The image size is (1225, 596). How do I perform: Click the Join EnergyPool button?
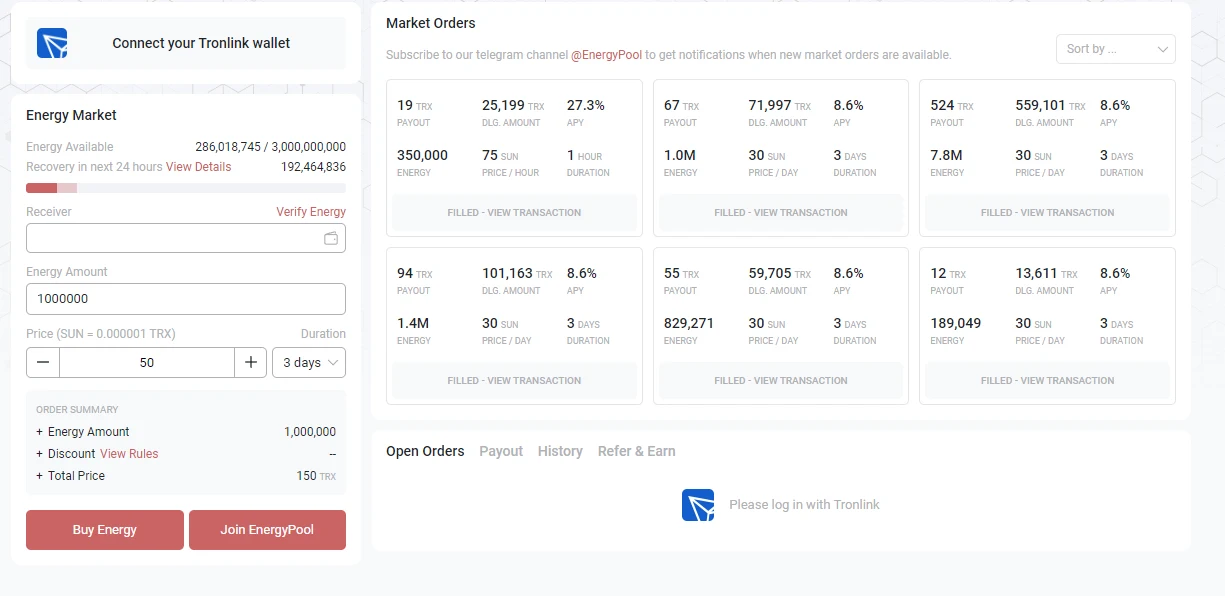pyautogui.click(x=267, y=530)
